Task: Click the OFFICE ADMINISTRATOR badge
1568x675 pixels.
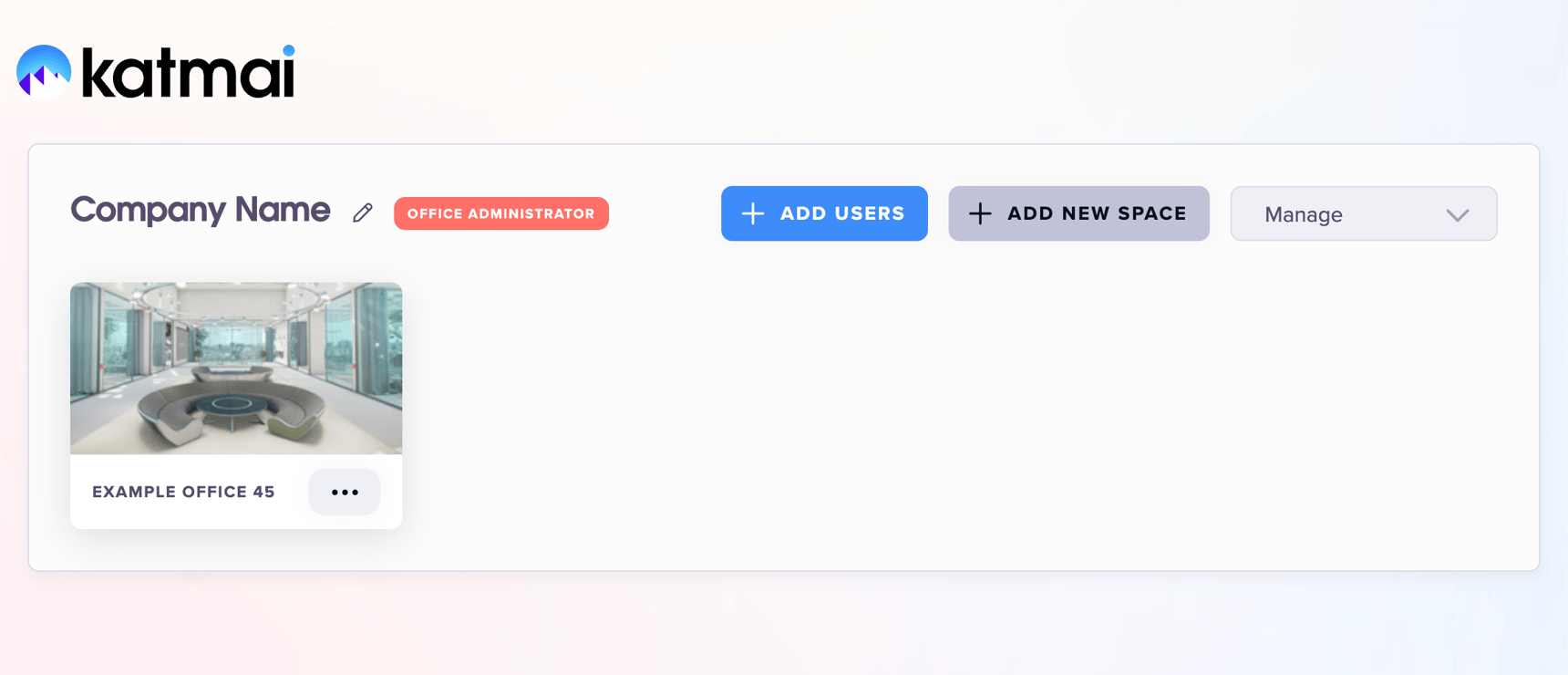Action: point(500,213)
